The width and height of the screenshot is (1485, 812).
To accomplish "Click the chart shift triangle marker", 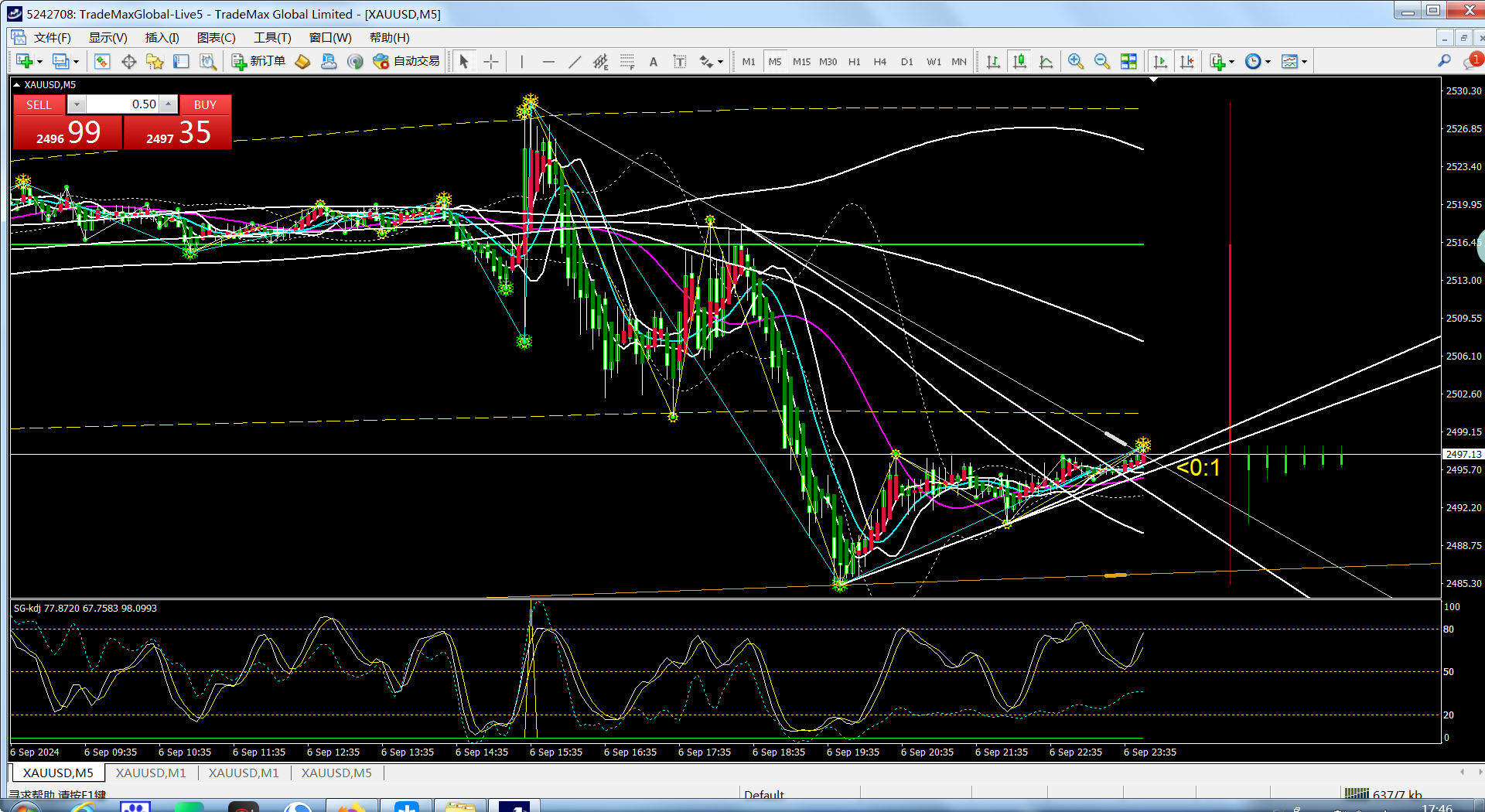I will point(1153,80).
